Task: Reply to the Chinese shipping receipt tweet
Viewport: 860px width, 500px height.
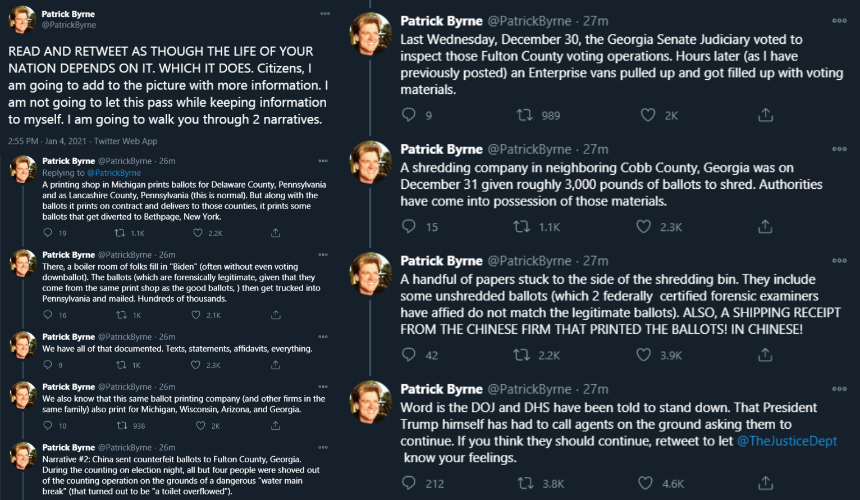Action: [x=409, y=355]
